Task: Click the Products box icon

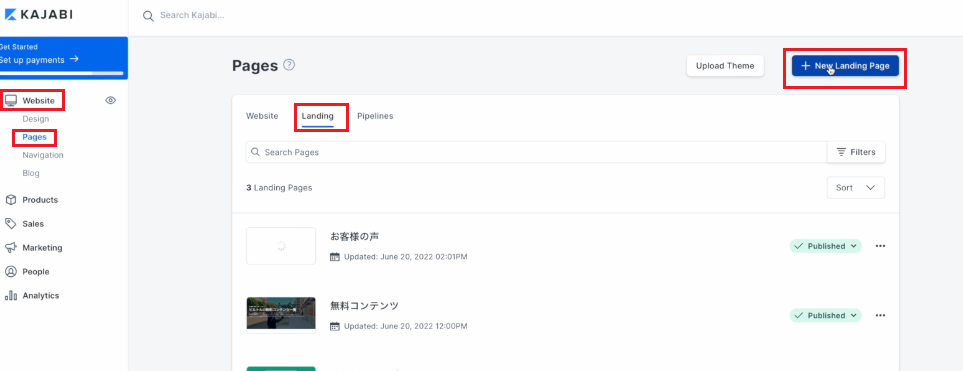Action: [x=10, y=200]
